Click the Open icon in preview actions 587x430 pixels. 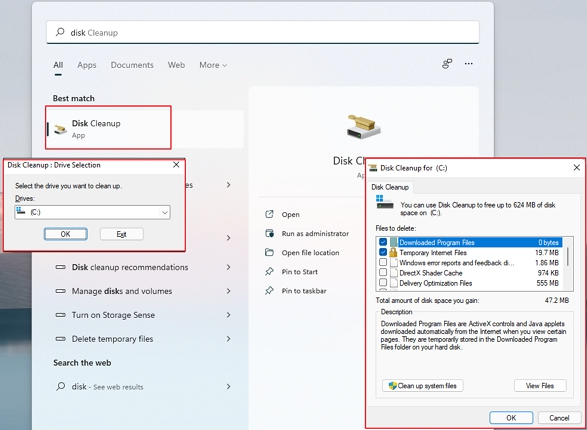pos(269,214)
